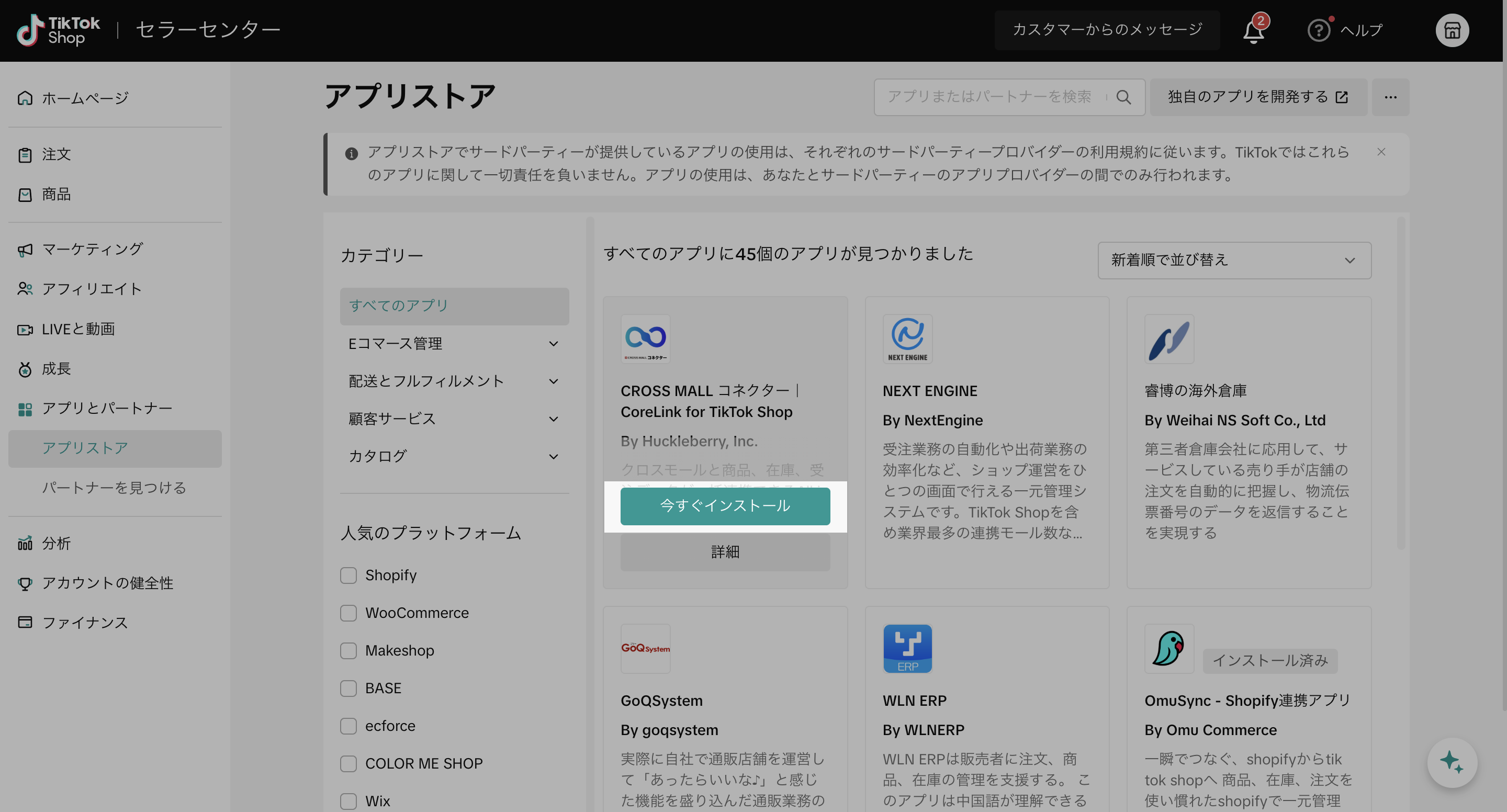Image resolution: width=1507 pixels, height=812 pixels.
Task: Open the notifications bell icon
Action: tap(1253, 30)
